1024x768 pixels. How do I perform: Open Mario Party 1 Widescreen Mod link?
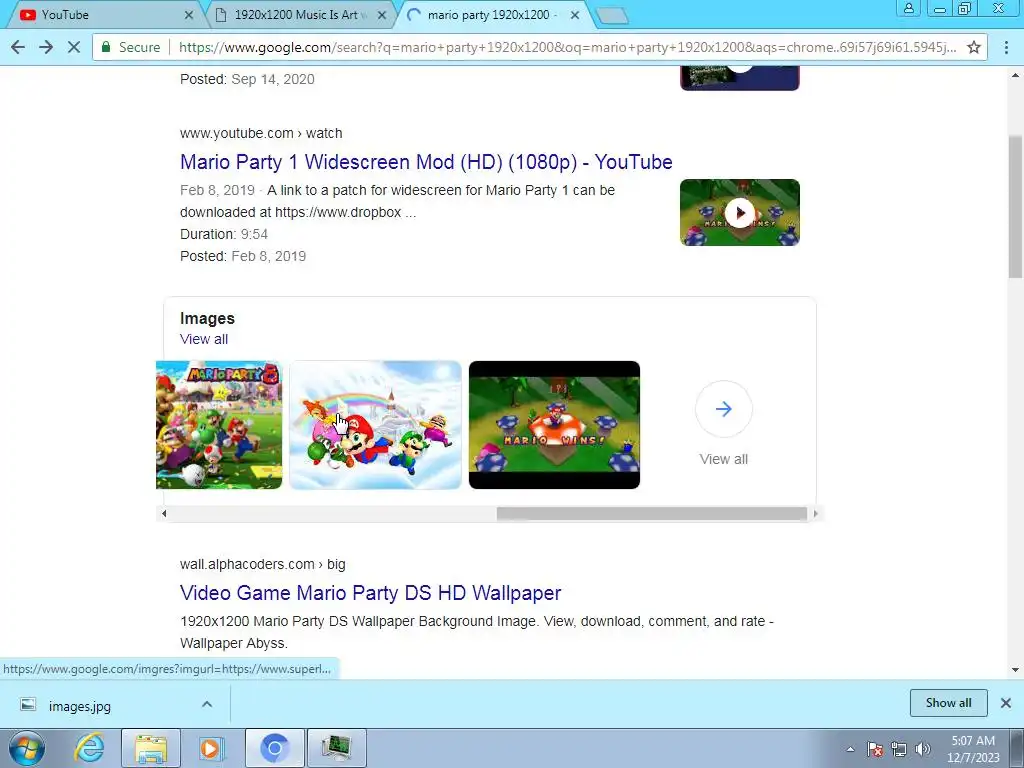(426, 162)
